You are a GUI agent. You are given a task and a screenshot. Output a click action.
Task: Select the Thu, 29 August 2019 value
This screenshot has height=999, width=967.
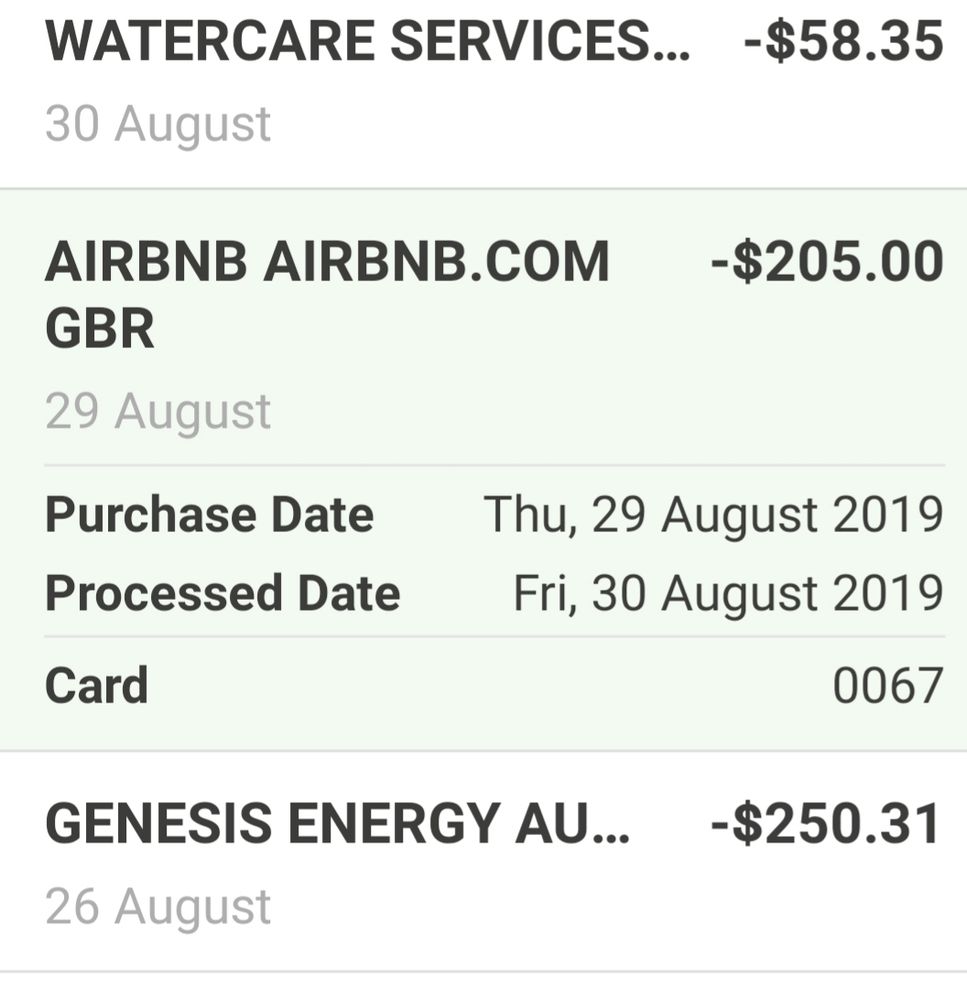tap(713, 515)
